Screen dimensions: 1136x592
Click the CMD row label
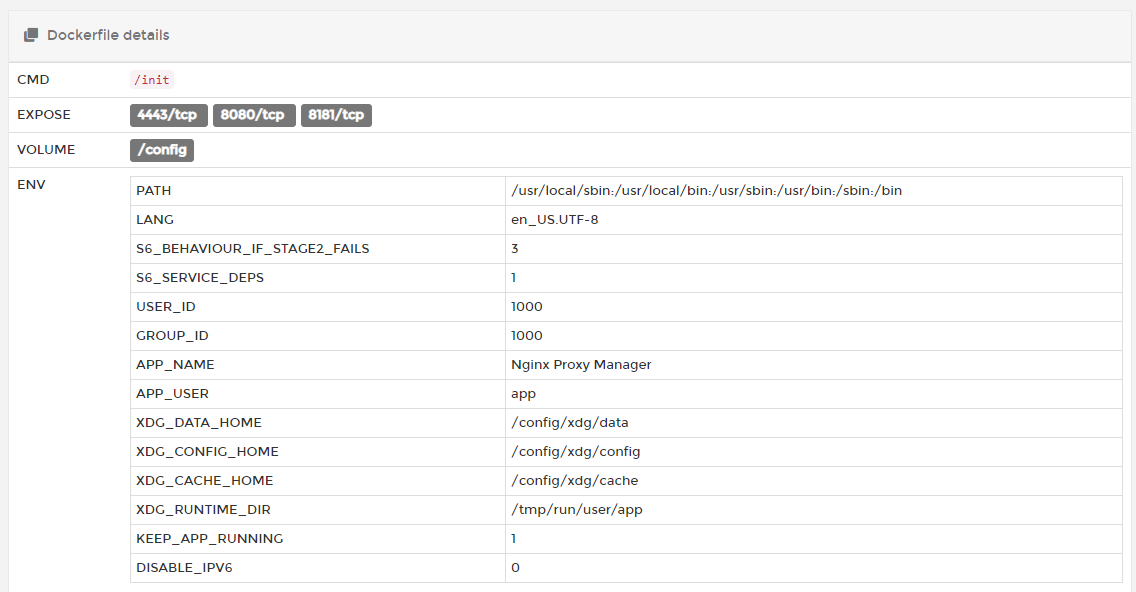(x=33, y=80)
